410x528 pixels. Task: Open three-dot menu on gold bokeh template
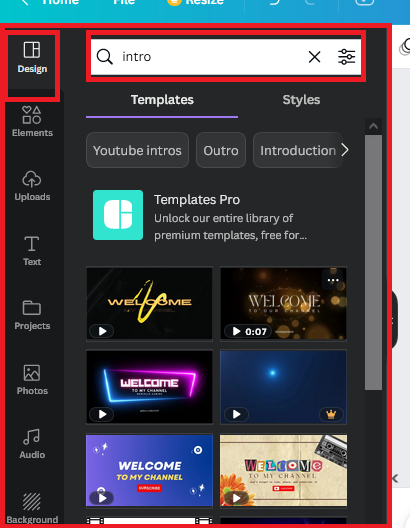(x=333, y=280)
